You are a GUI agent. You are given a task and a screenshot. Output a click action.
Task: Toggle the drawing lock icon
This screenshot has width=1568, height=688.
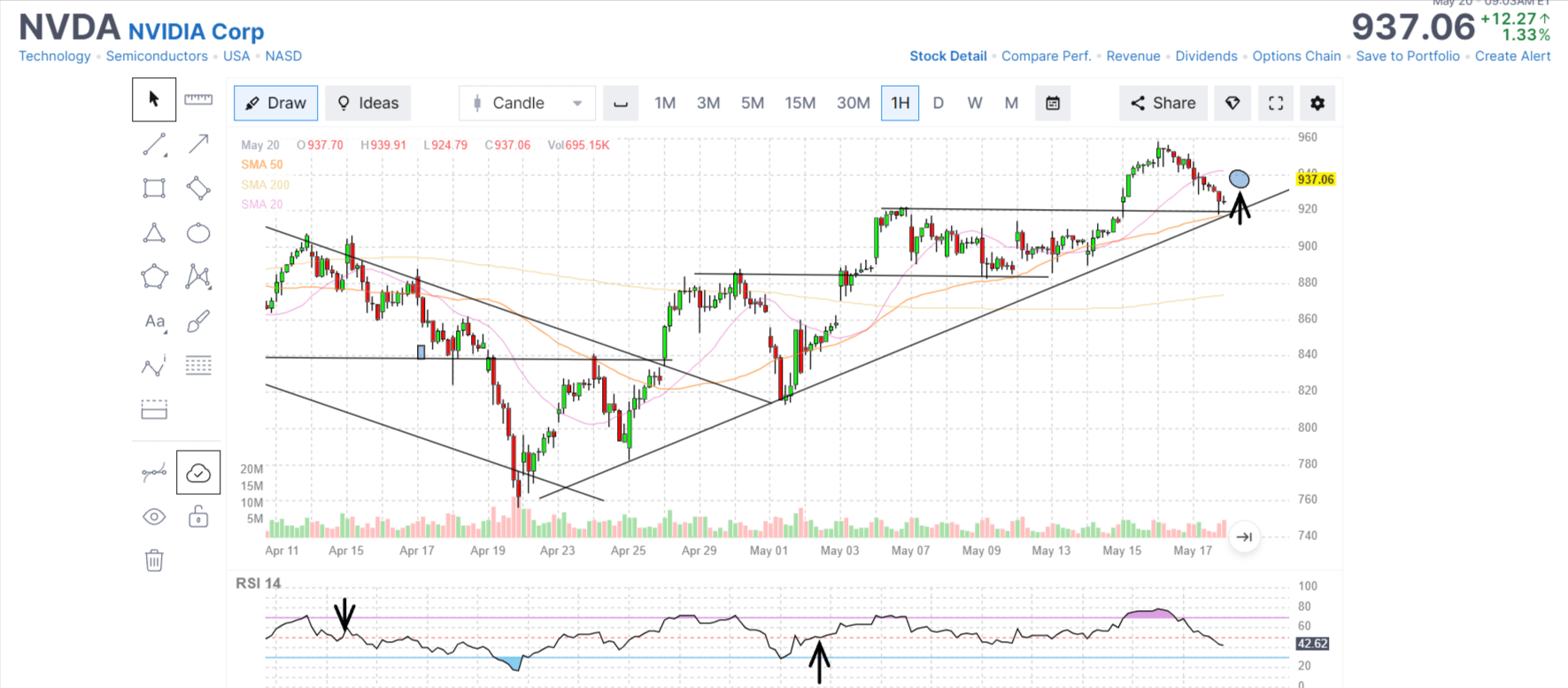click(x=198, y=517)
